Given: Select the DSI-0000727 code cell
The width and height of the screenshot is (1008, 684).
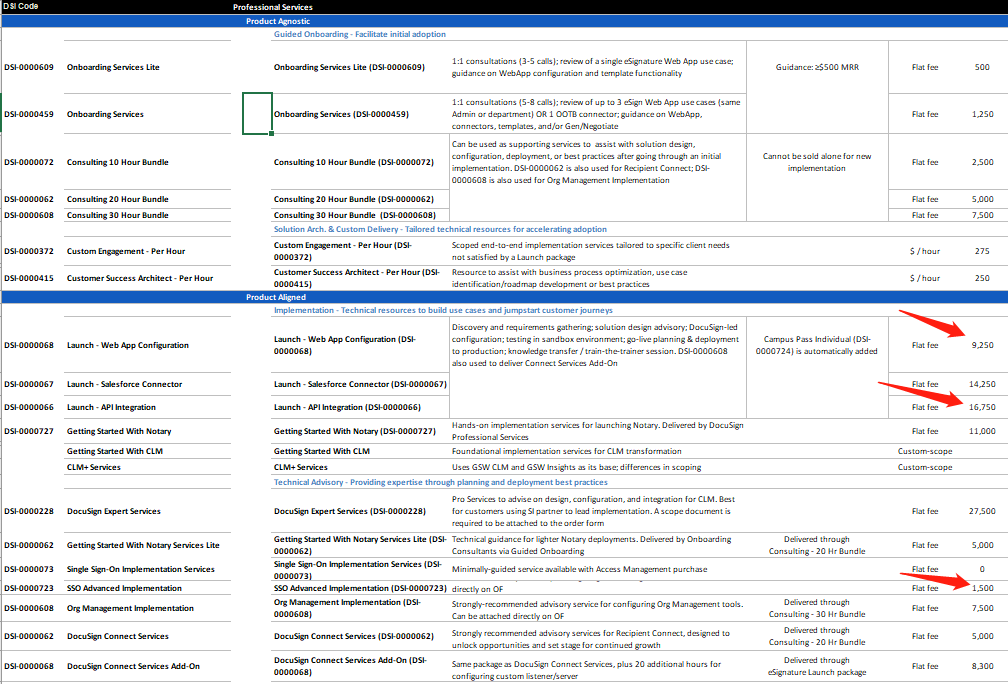Looking at the screenshot, I should coord(29,431).
